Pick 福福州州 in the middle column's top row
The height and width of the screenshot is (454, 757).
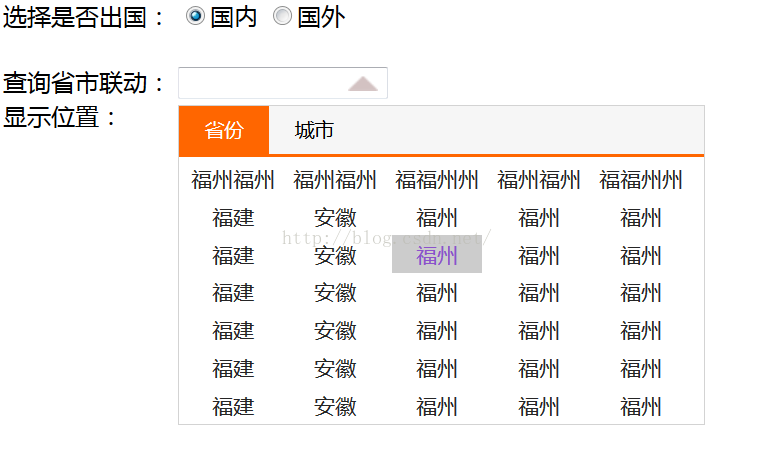(x=437, y=180)
